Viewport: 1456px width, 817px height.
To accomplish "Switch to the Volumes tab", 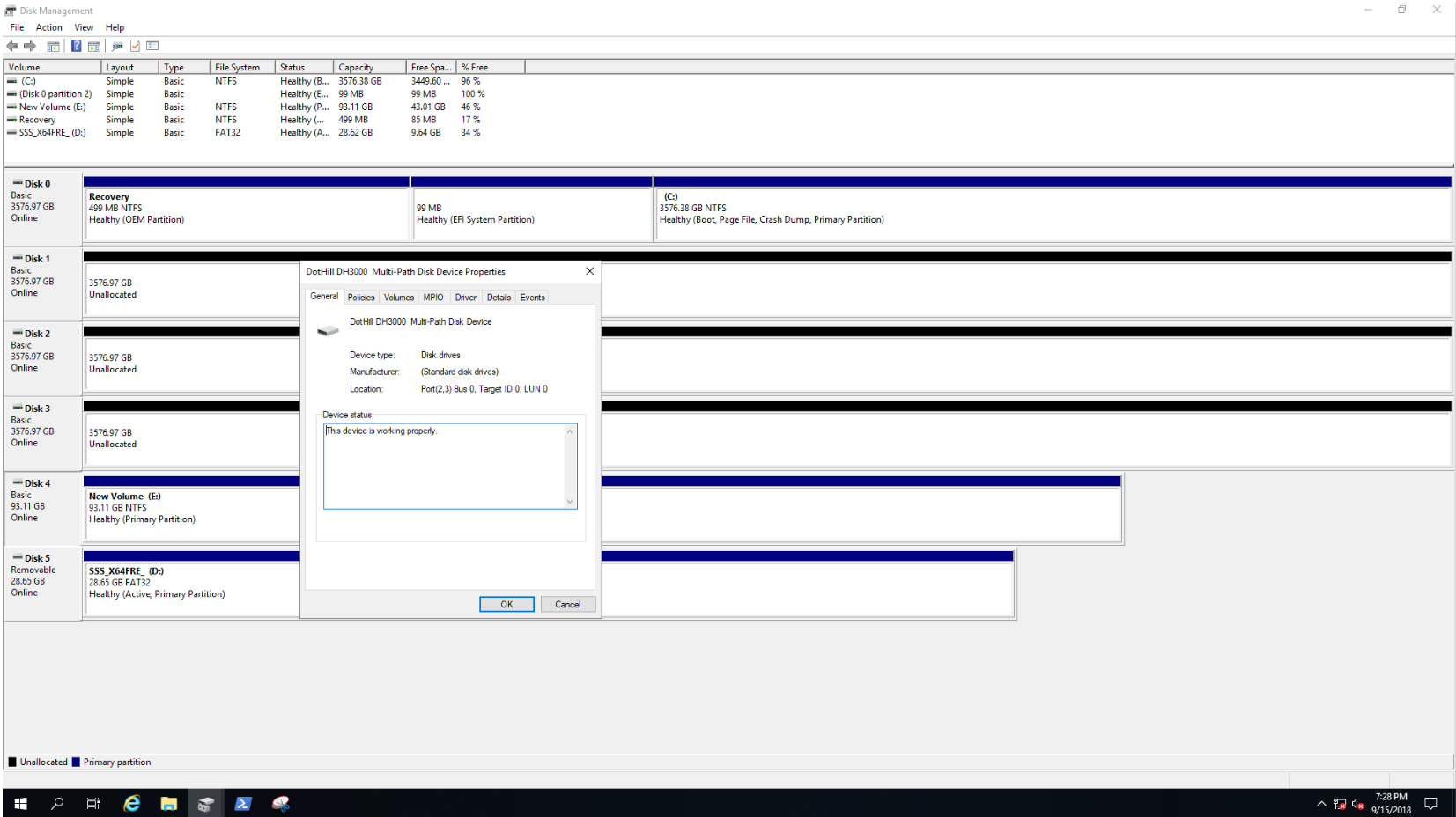I will (398, 298).
